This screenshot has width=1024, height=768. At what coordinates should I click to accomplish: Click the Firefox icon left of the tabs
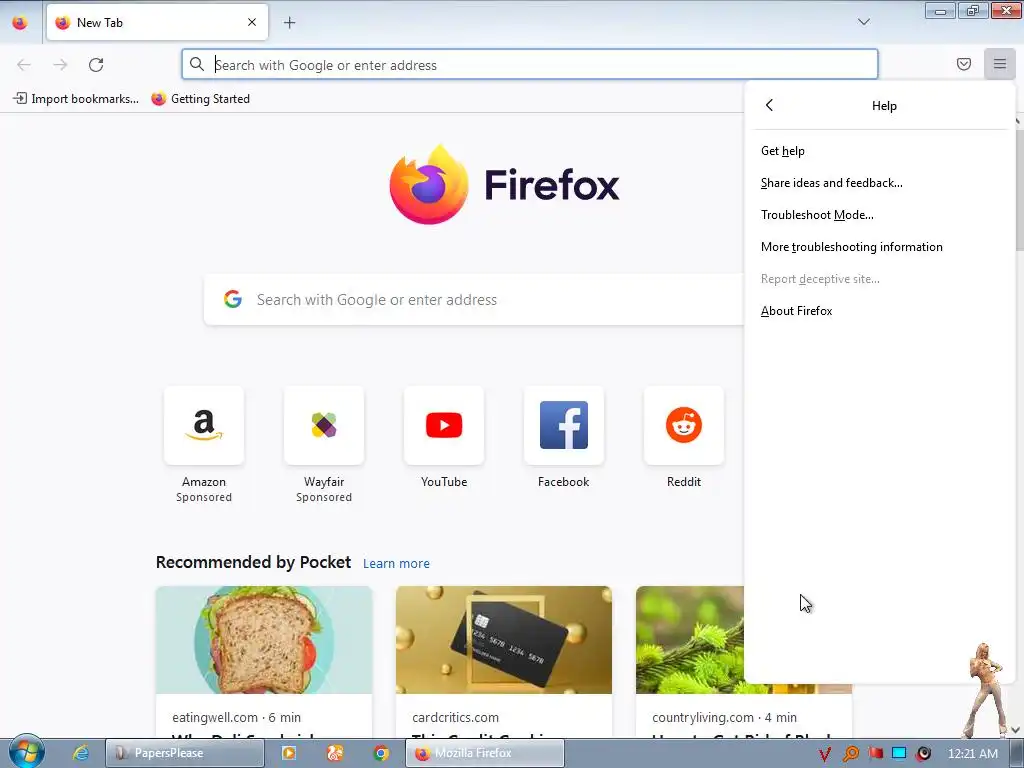[20, 23]
